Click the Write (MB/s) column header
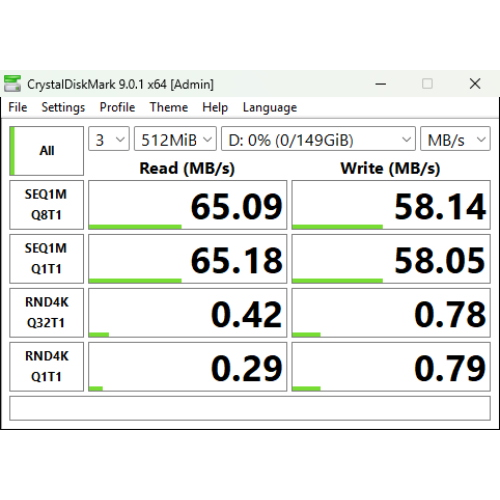The height and width of the screenshot is (500, 500). pyautogui.click(x=390, y=168)
